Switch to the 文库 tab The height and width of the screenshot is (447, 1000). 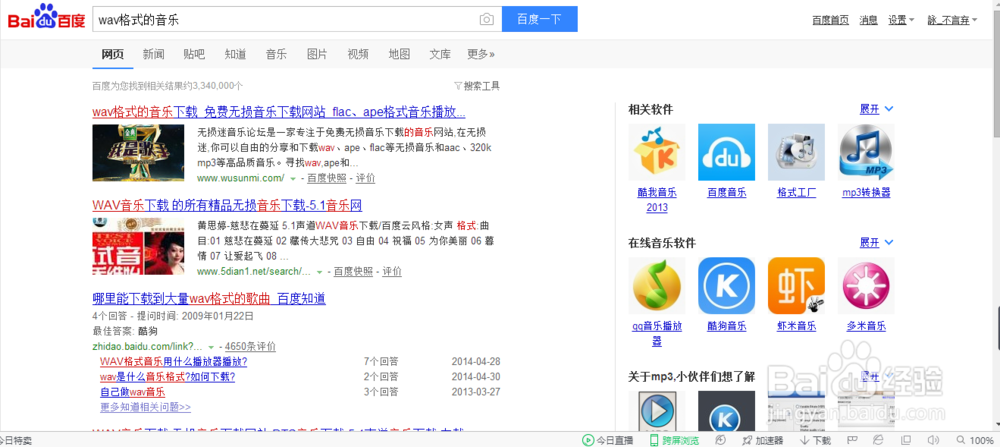(440, 54)
